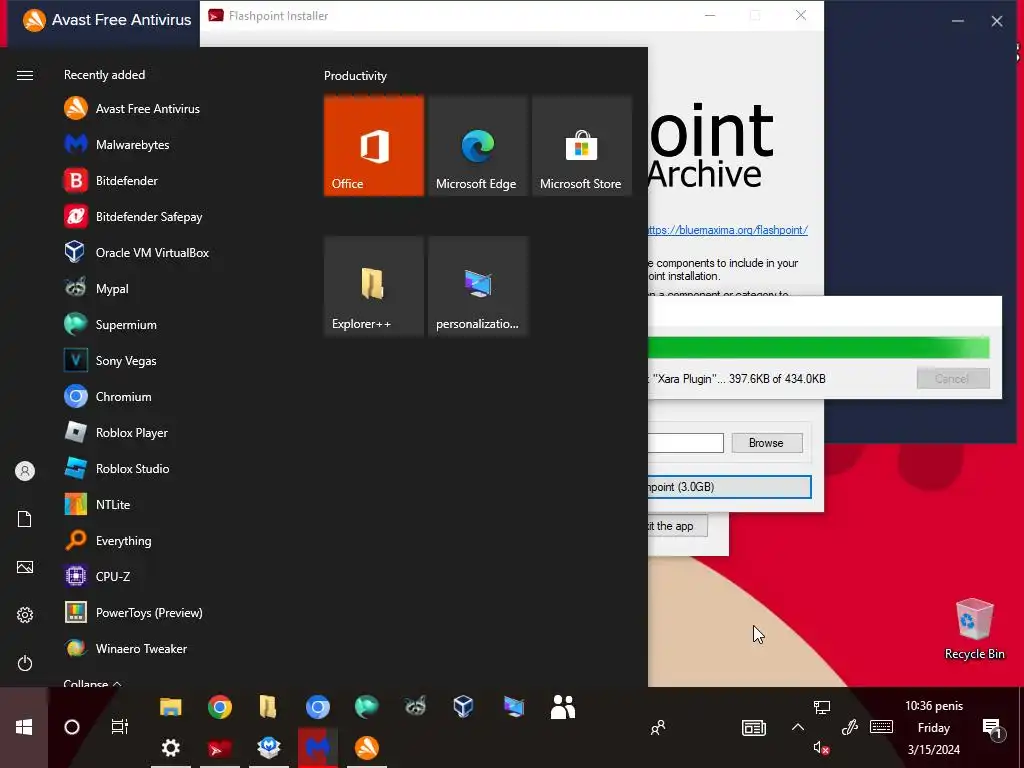The height and width of the screenshot is (768, 1024).
Task: Open the bluemaxima.org/flashpoint link
Action: (x=728, y=230)
